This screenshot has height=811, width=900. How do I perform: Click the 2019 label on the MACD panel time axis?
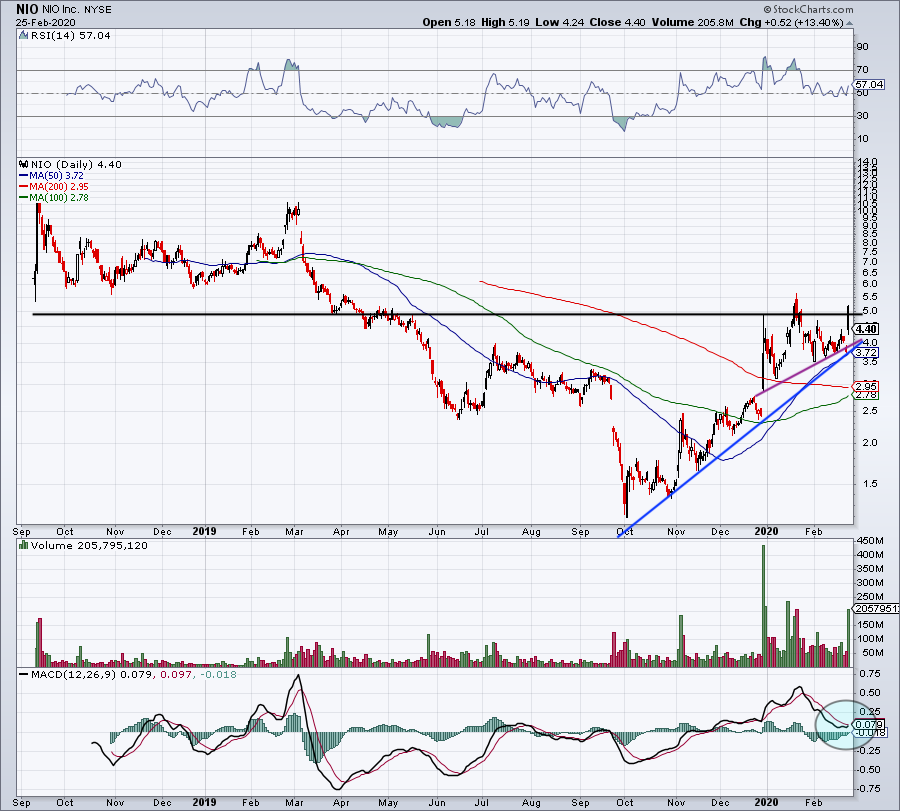[204, 802]
